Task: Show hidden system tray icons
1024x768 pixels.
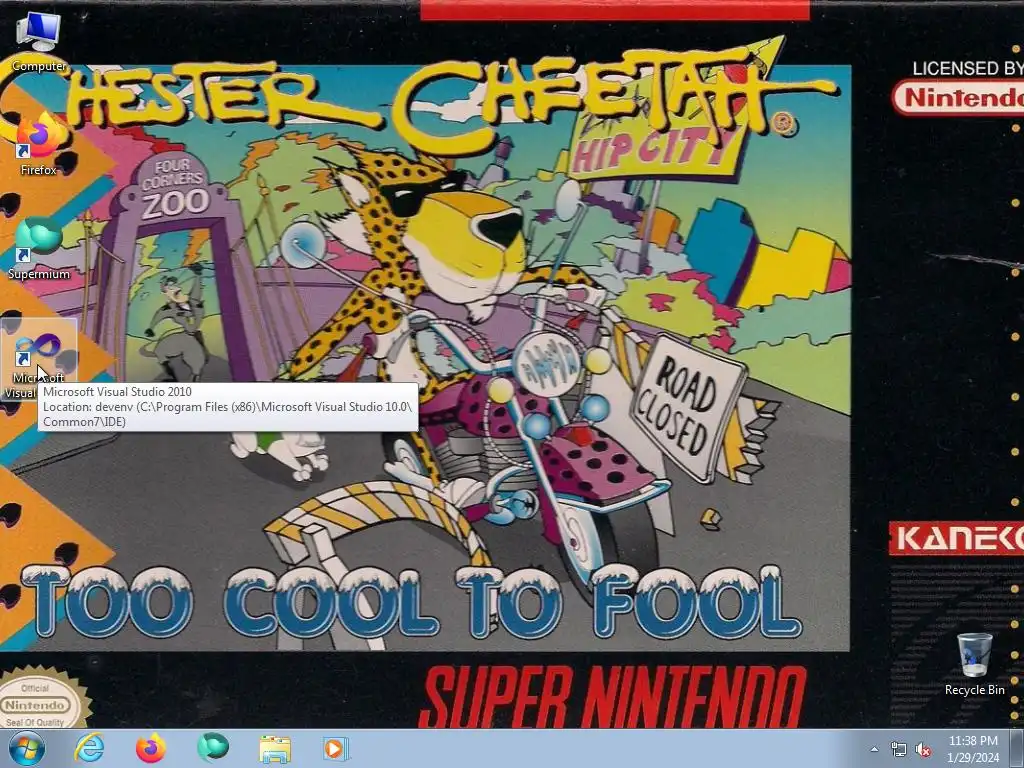Action: [874, 750]
